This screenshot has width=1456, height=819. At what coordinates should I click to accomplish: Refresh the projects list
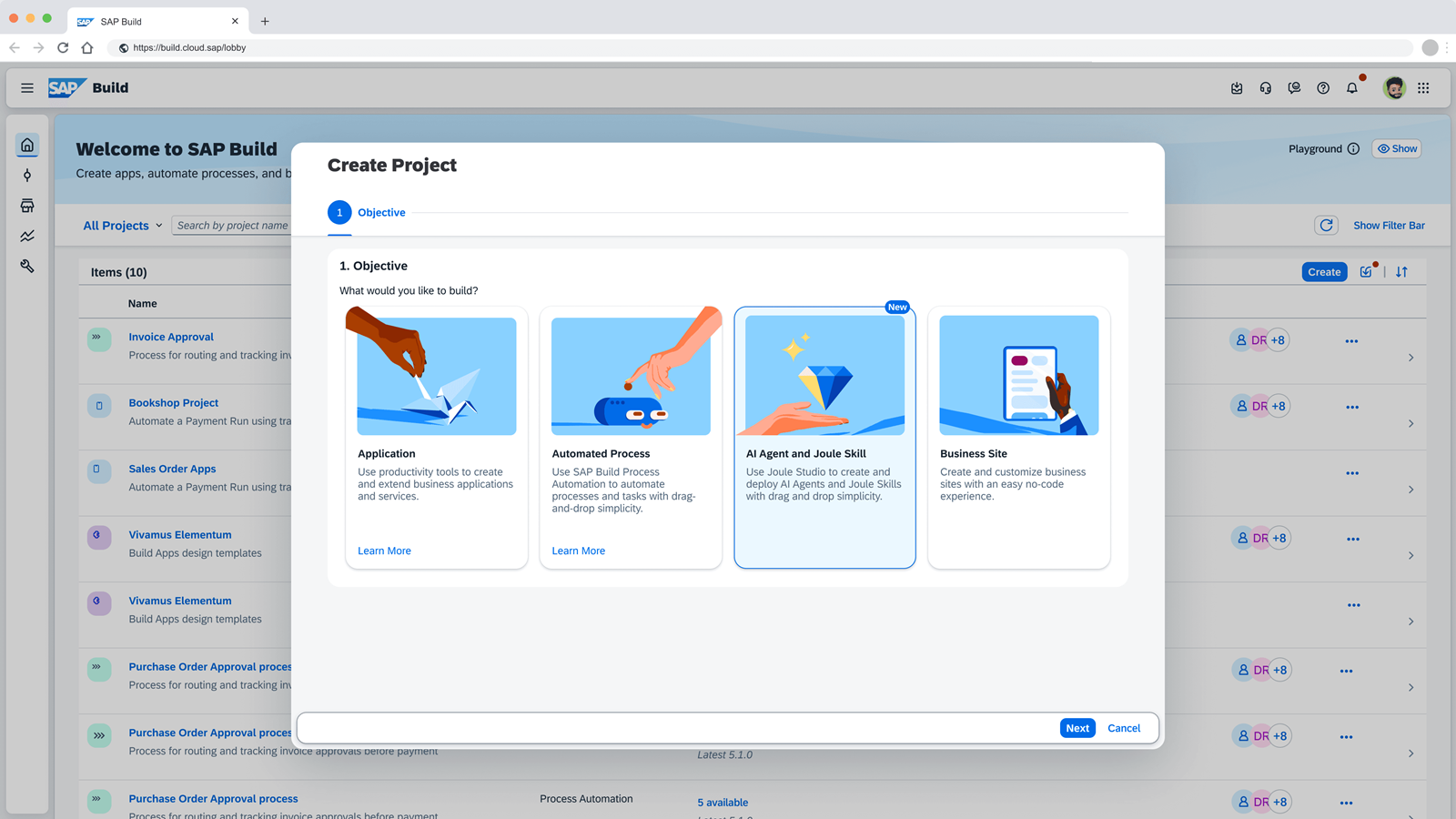(1326, 225)
